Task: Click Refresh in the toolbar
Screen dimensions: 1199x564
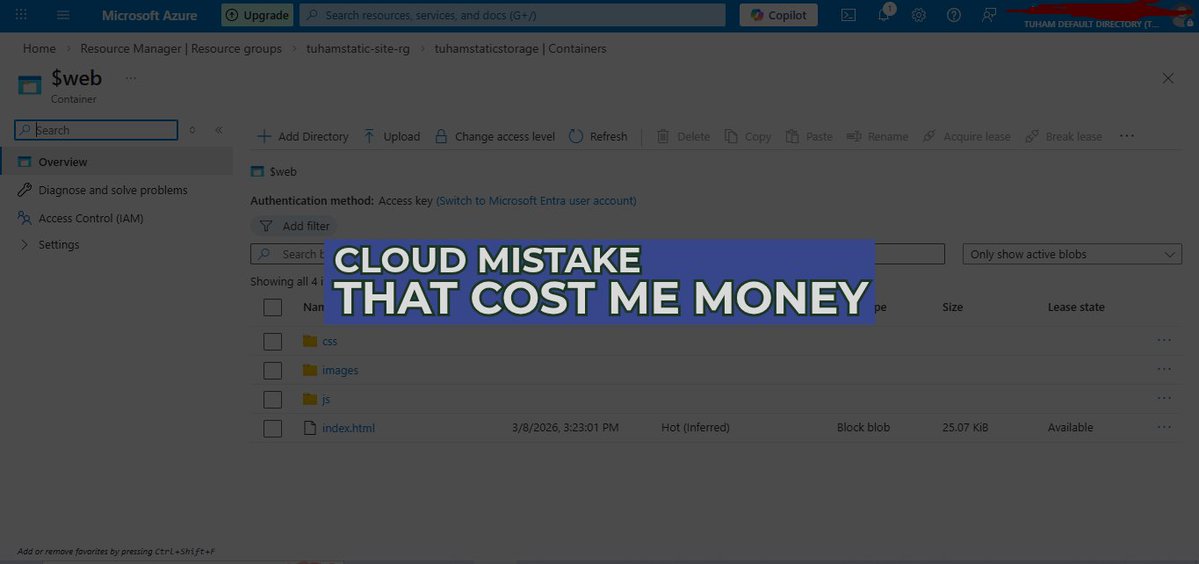Action: click(x=598, y=137)
